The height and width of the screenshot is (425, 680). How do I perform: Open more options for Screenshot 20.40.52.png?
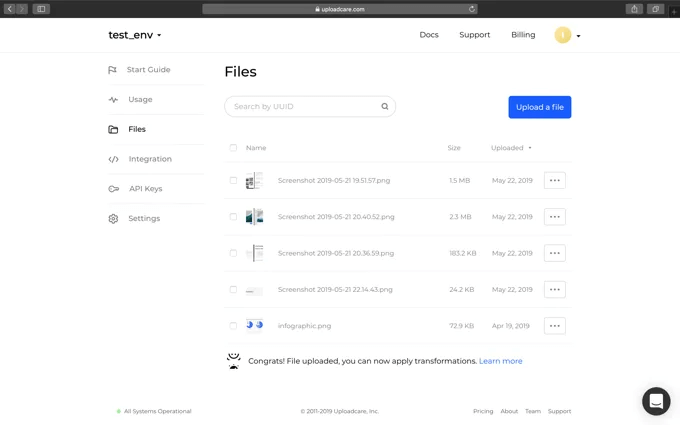click(x=555, y=217)
